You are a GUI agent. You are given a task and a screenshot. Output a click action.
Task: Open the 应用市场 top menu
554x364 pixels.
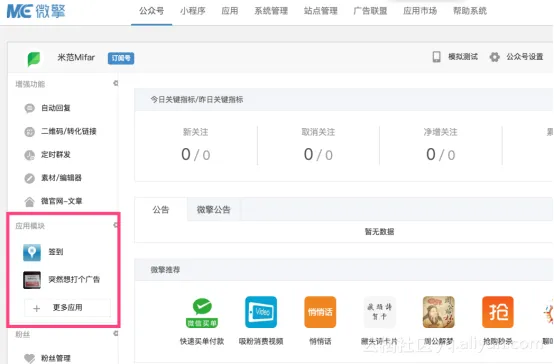[420, 11]
